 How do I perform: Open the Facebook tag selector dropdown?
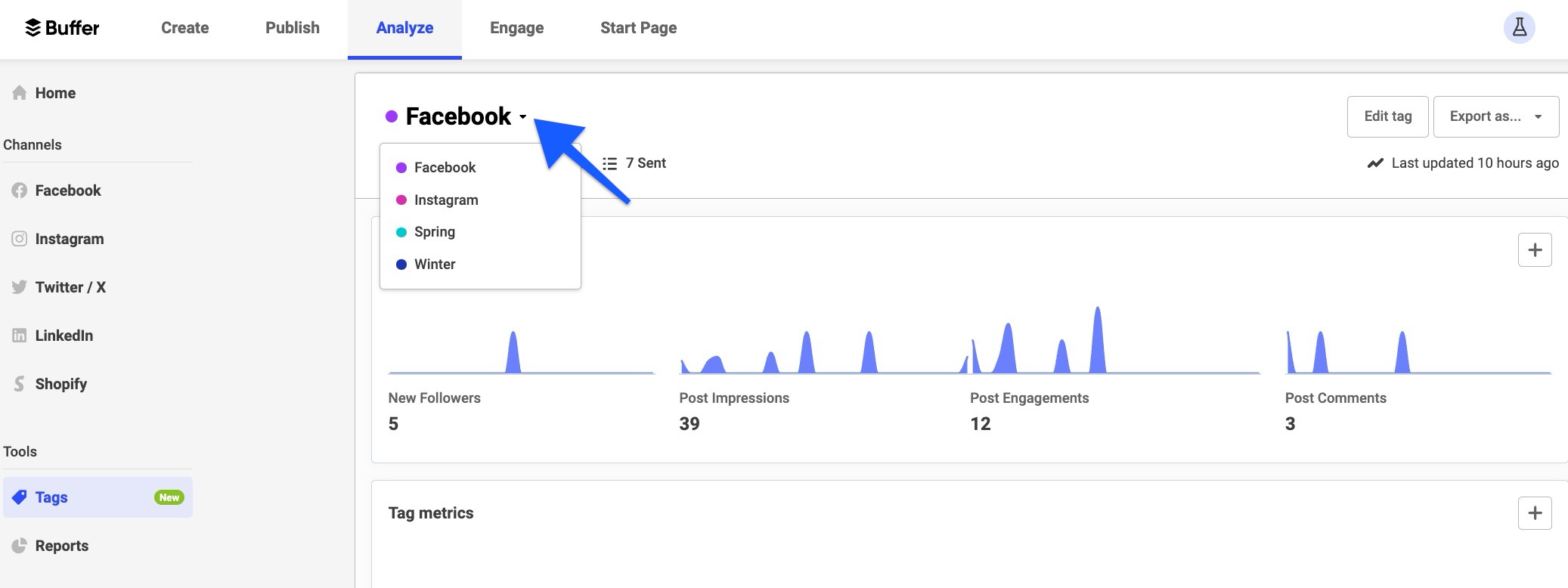click(x=457, y=116)
